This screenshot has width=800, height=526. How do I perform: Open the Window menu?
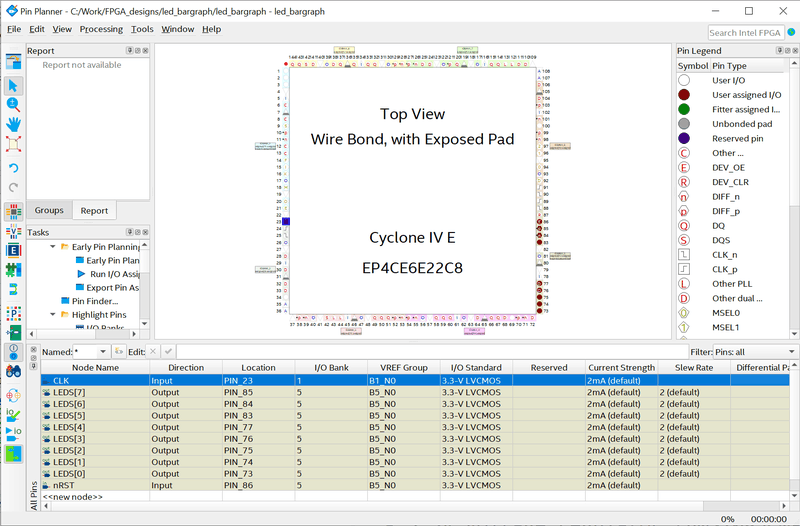click(178, 29)
